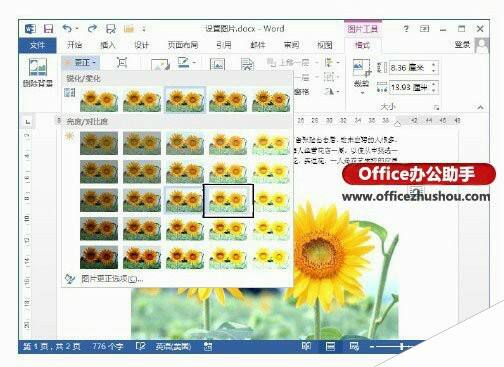Click Ribbon Display Options icon
The height and width of the screenshot is (367, 504).
(x=424, y=29)
